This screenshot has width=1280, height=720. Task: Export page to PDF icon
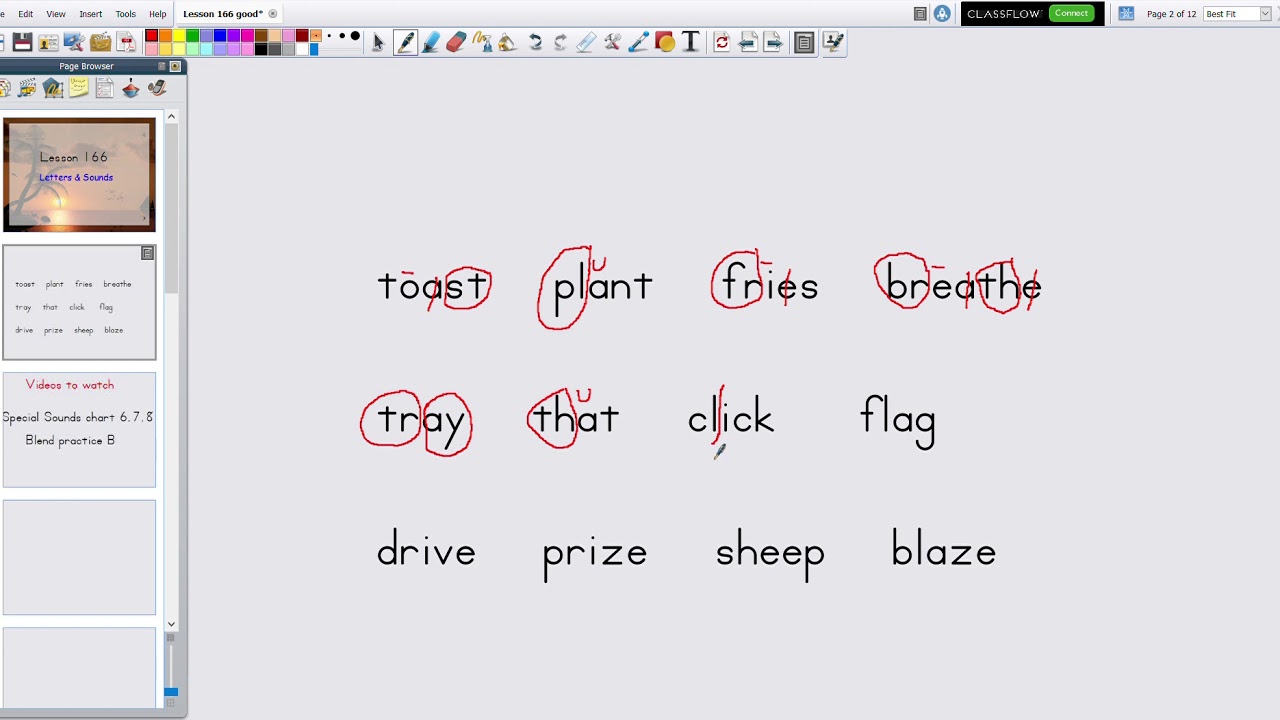(x=126, y=42)
